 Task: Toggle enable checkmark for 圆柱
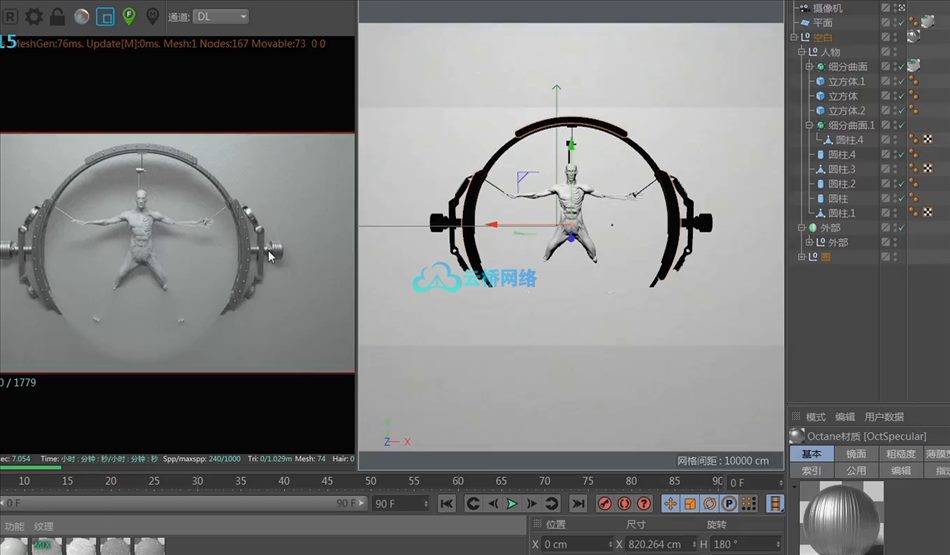coord(900,198)
